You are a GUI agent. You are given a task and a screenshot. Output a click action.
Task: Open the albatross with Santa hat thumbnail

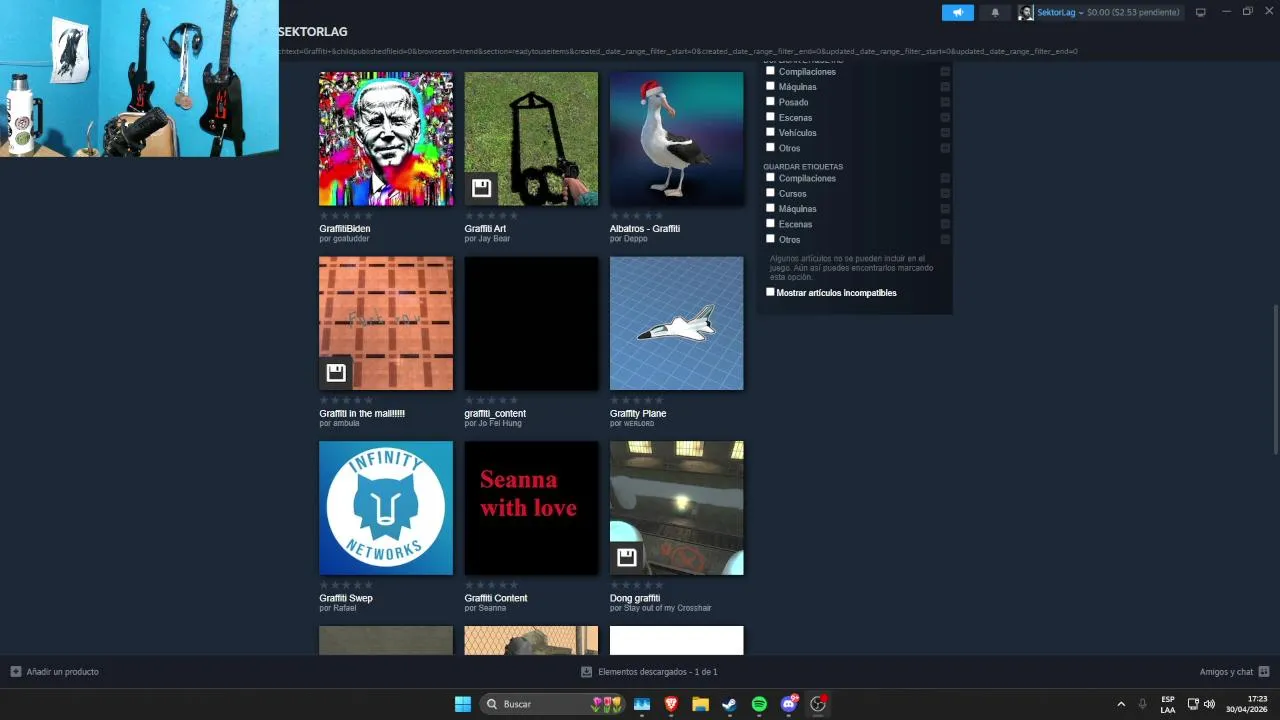(677, 139)
